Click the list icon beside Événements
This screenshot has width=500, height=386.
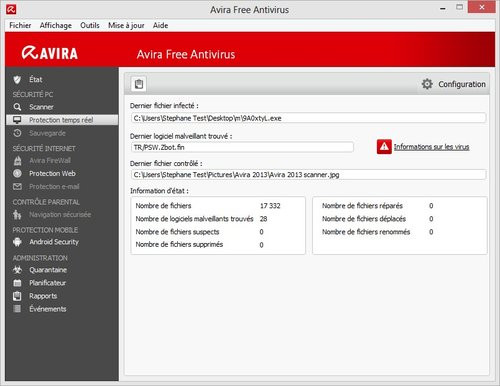pyautogui.click(x=17, y=309)
